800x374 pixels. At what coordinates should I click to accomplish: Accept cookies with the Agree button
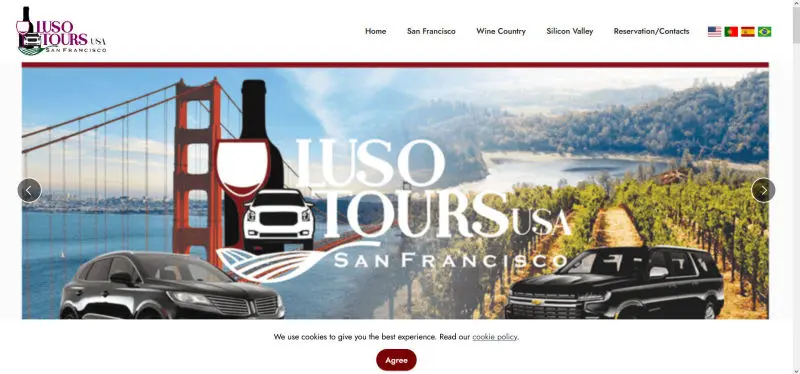coord(396,360)
